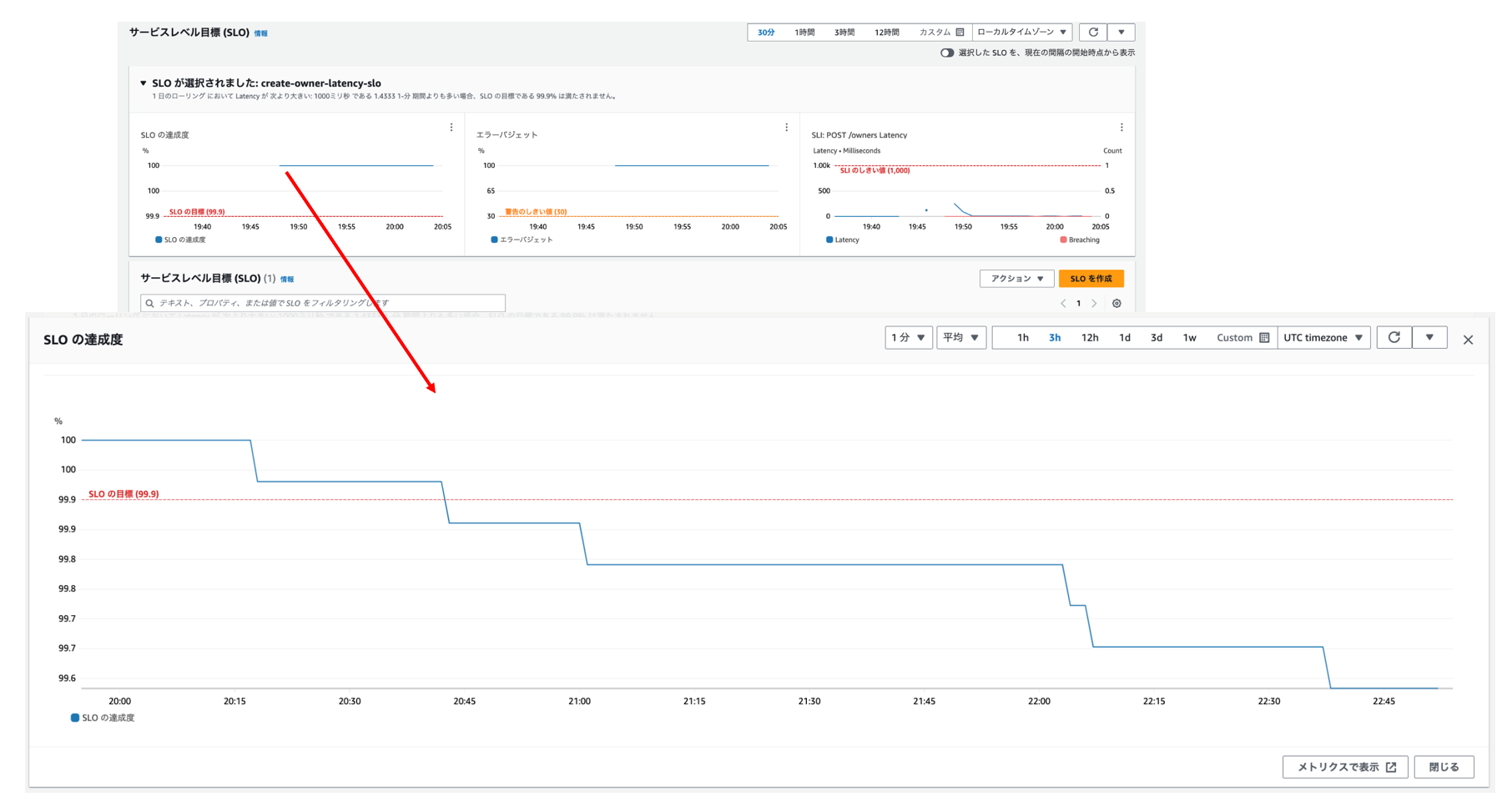The width and height of the screenshot is (1512, 807).
Task: Open the kebab menu on the SLI Latency widget
Action: (x=1121, y=128)
